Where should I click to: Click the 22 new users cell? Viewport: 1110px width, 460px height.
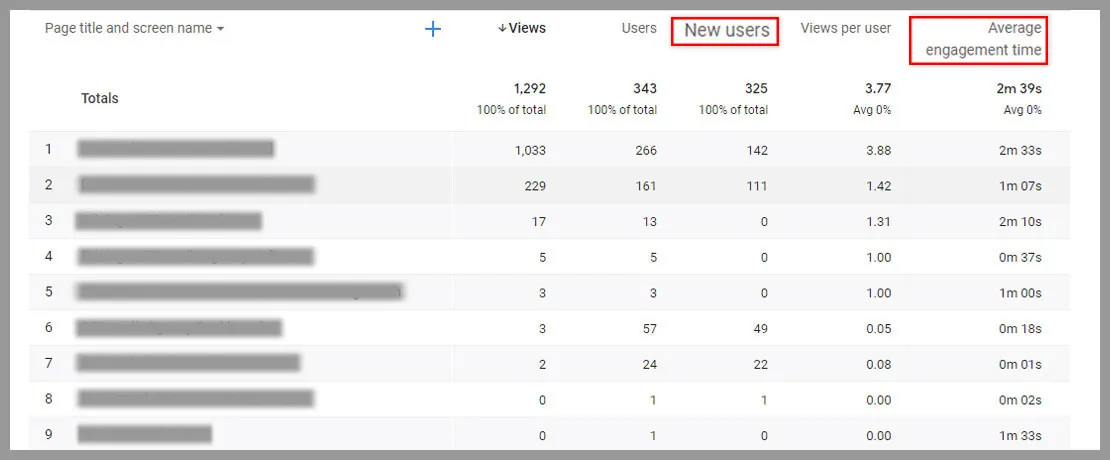coord(760,364)
